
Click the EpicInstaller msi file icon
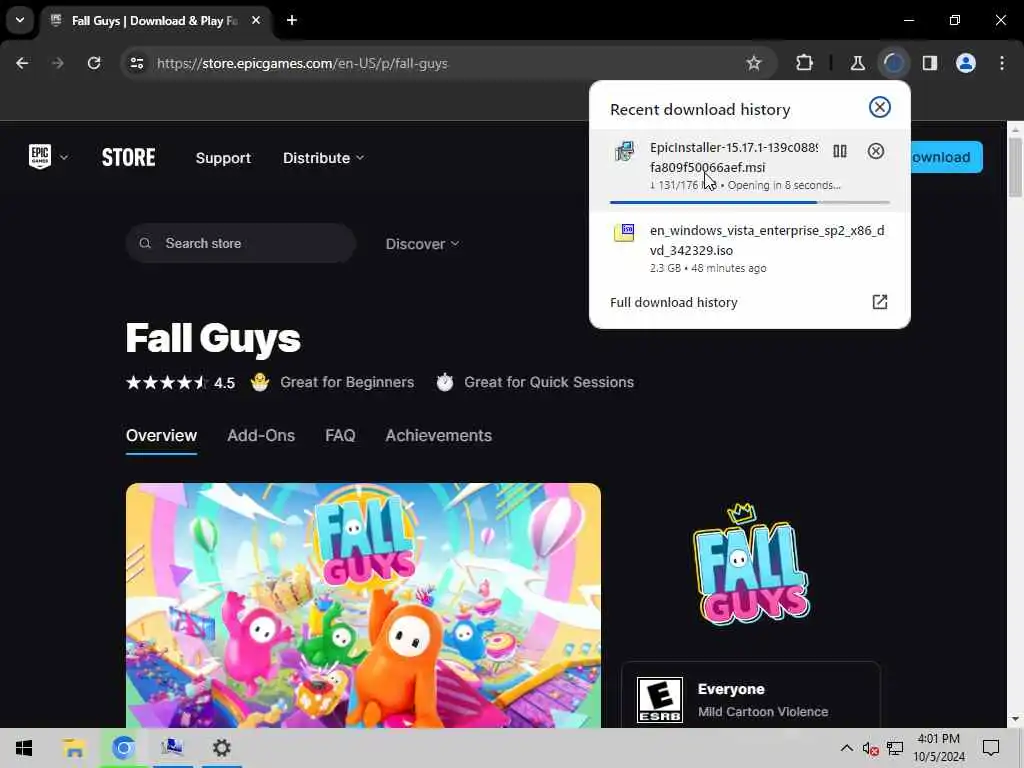(624, 151)
